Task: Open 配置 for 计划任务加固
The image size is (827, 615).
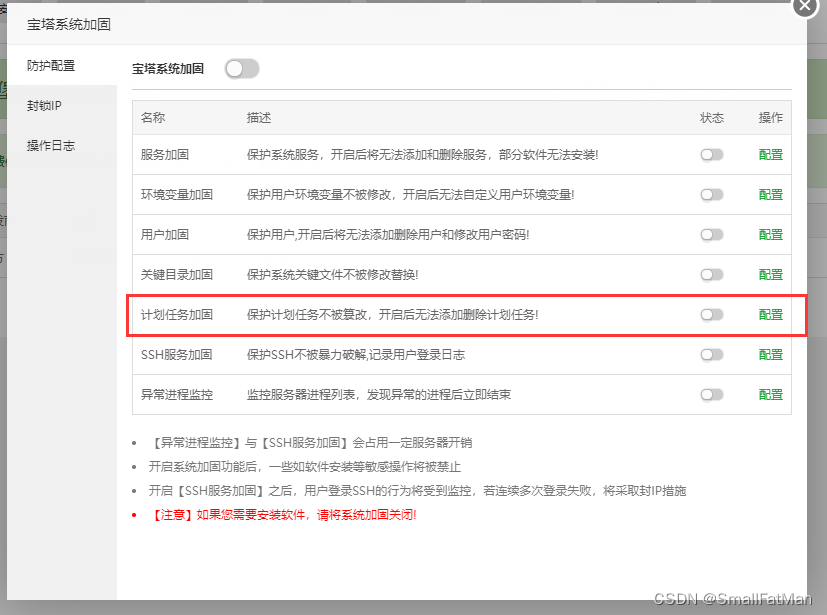Action: (771, 315)
